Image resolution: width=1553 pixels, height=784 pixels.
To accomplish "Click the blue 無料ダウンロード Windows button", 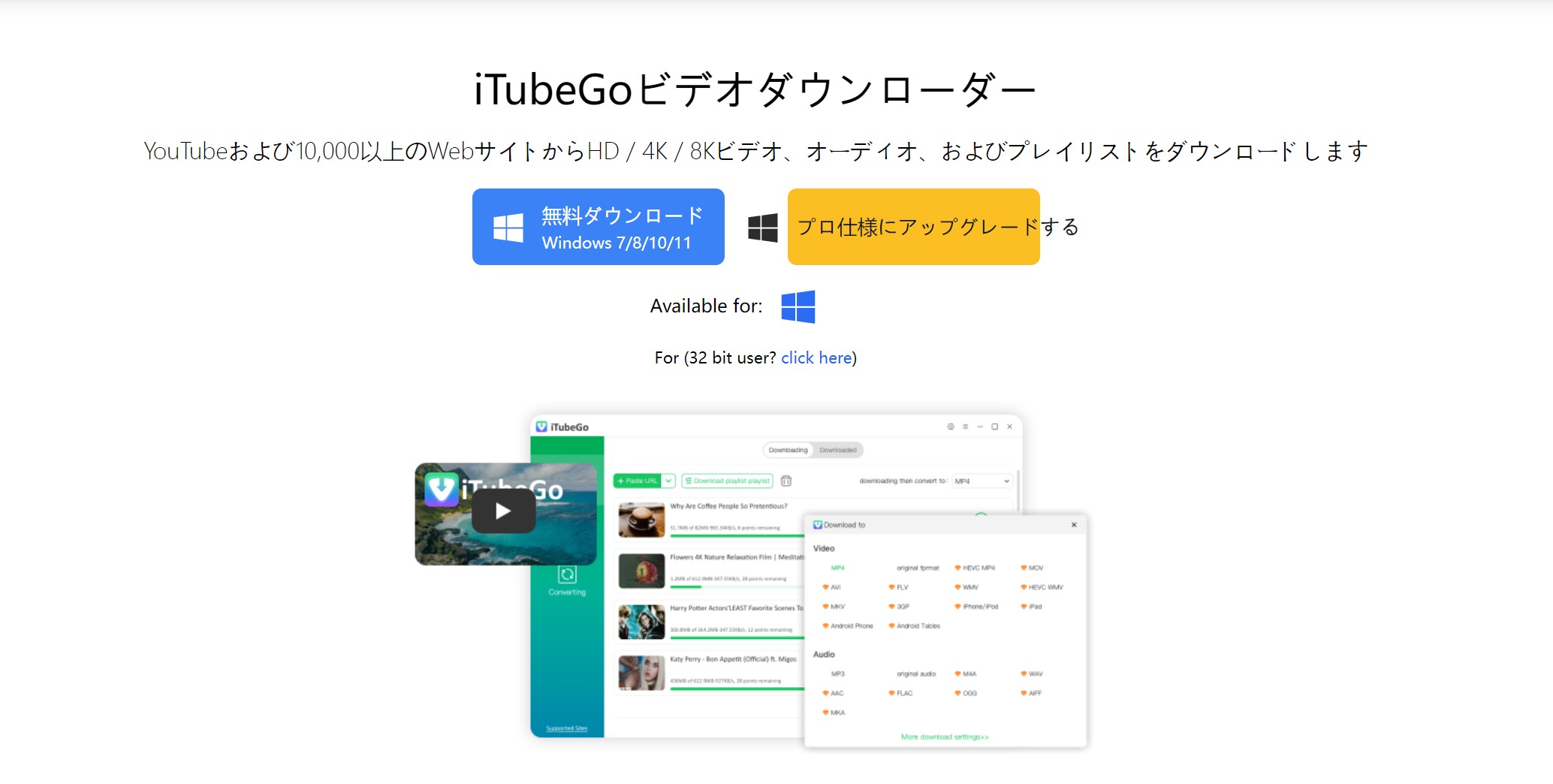I will coord(598,227).
